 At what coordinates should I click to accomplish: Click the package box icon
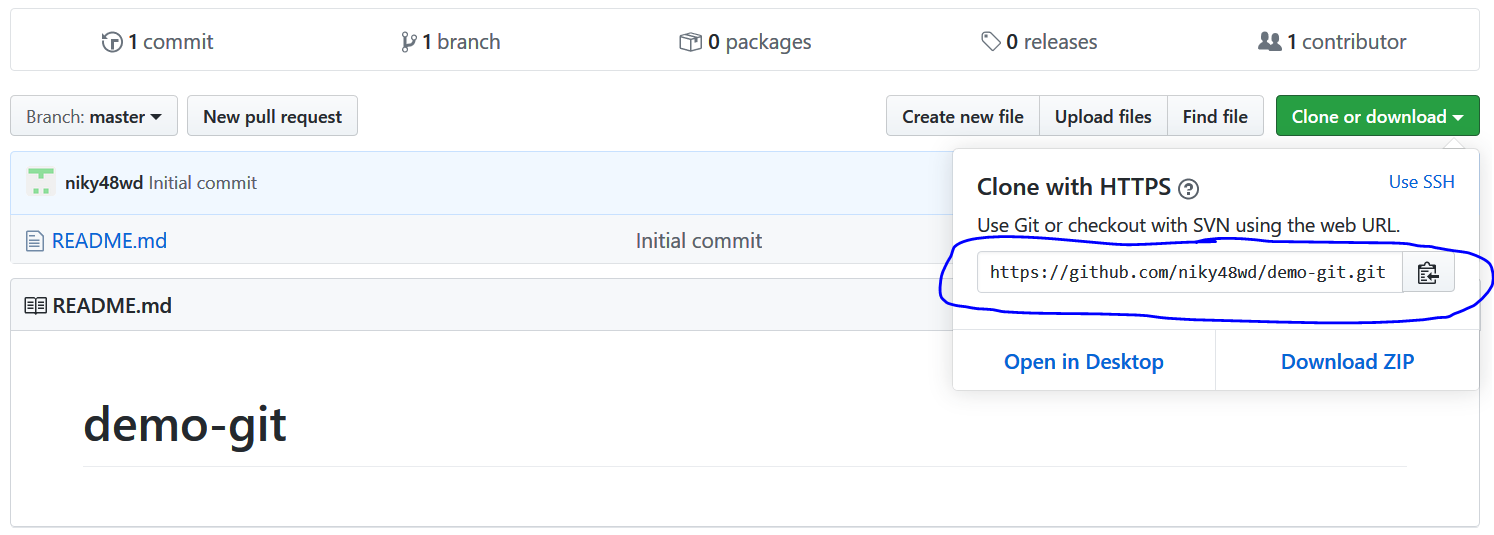pos(690,42)
